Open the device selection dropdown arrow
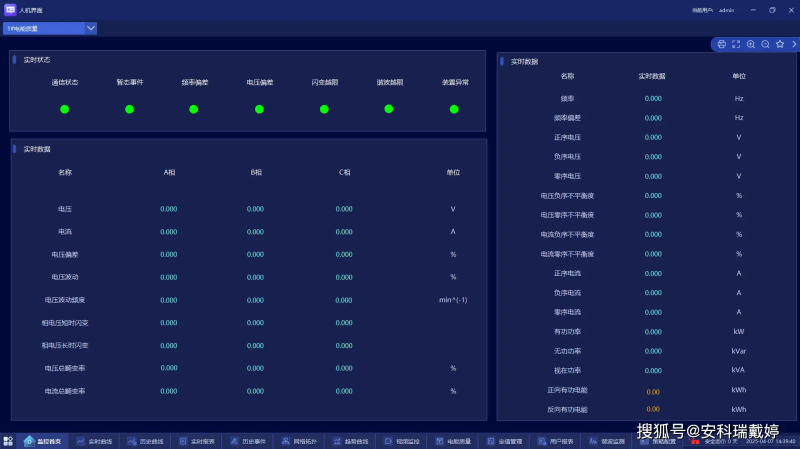Viewport: 800px width, 449px height. (x=91, y=29)
